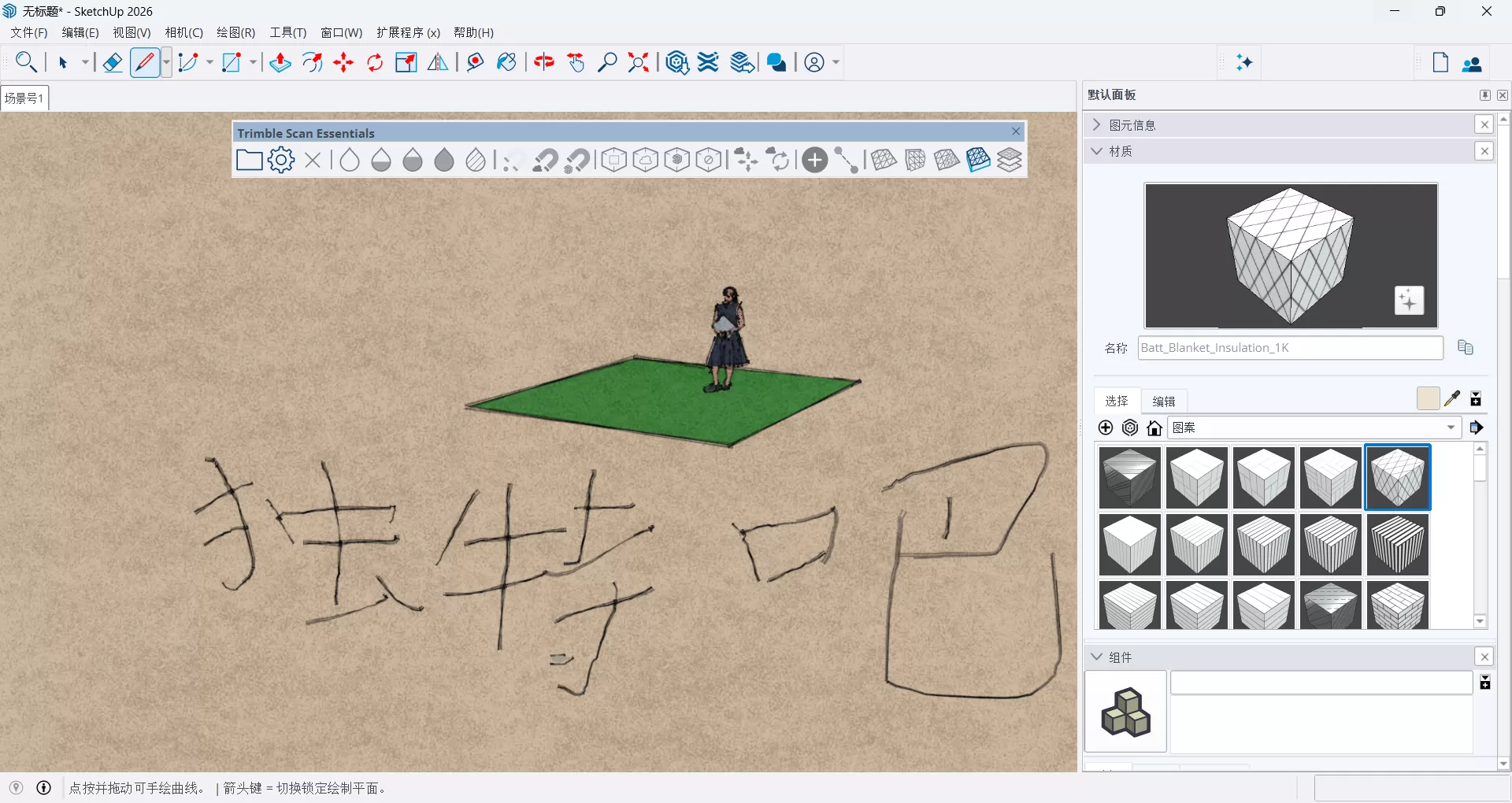Expand the 图元信息 section
Image resolution: width=1512 pixels, height=803 pixels.
pos(1097,124)
